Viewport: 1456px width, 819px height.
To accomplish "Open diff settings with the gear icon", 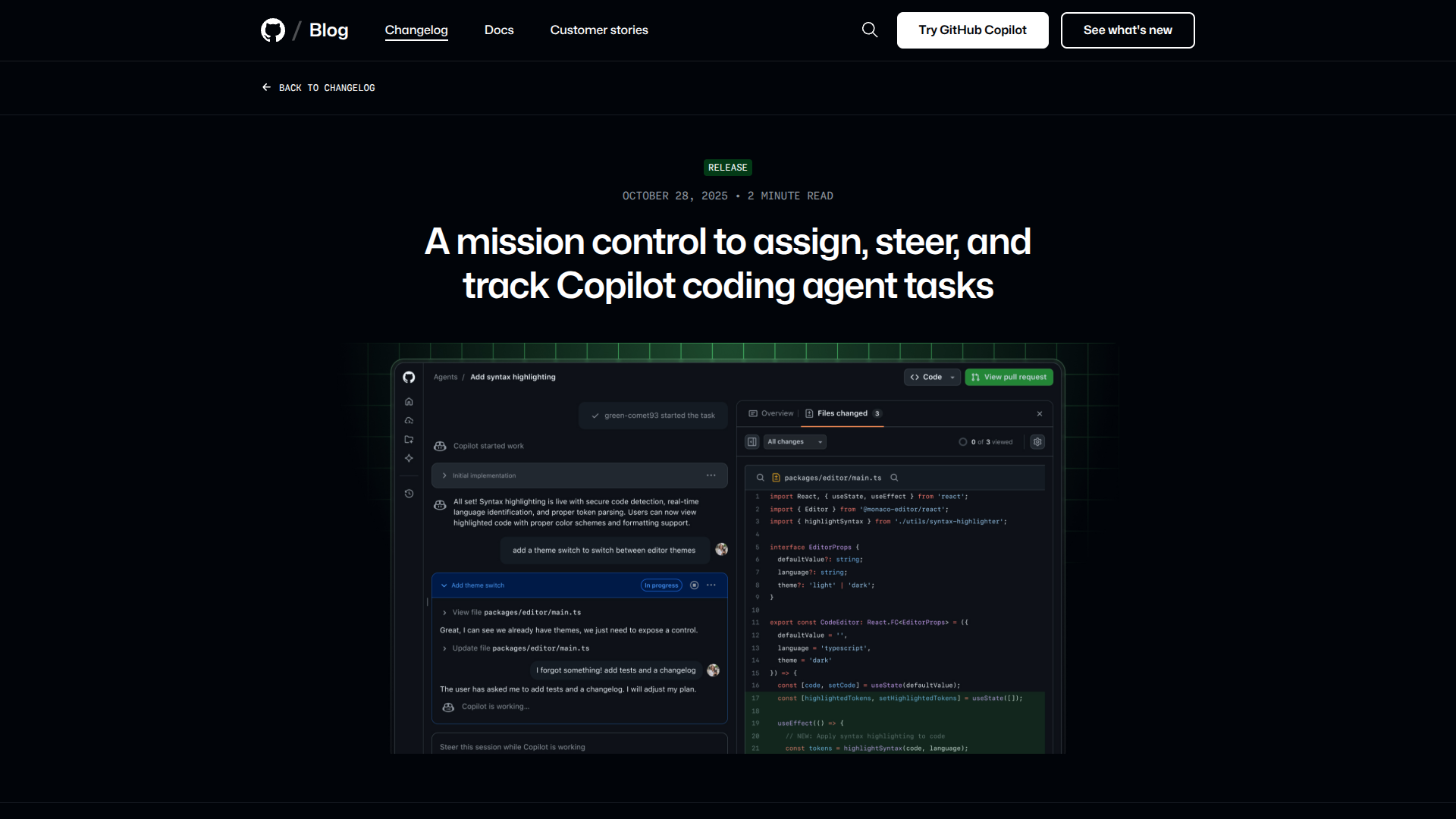I will [x=1037, y=442].
